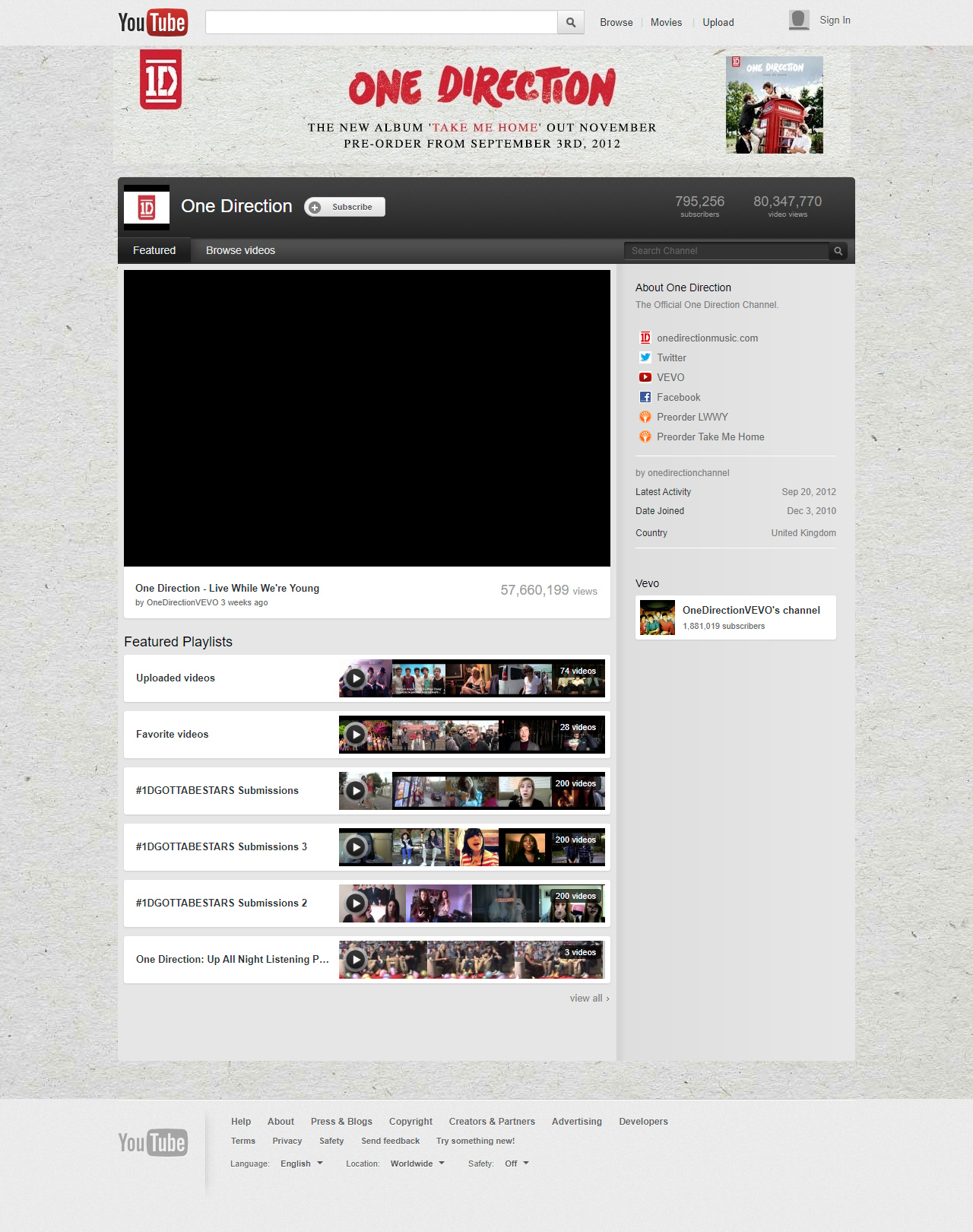The height and width of the screenshot is (1232, 973).
Task: Click the Send feedback footer link
Action: point(391,1141)
